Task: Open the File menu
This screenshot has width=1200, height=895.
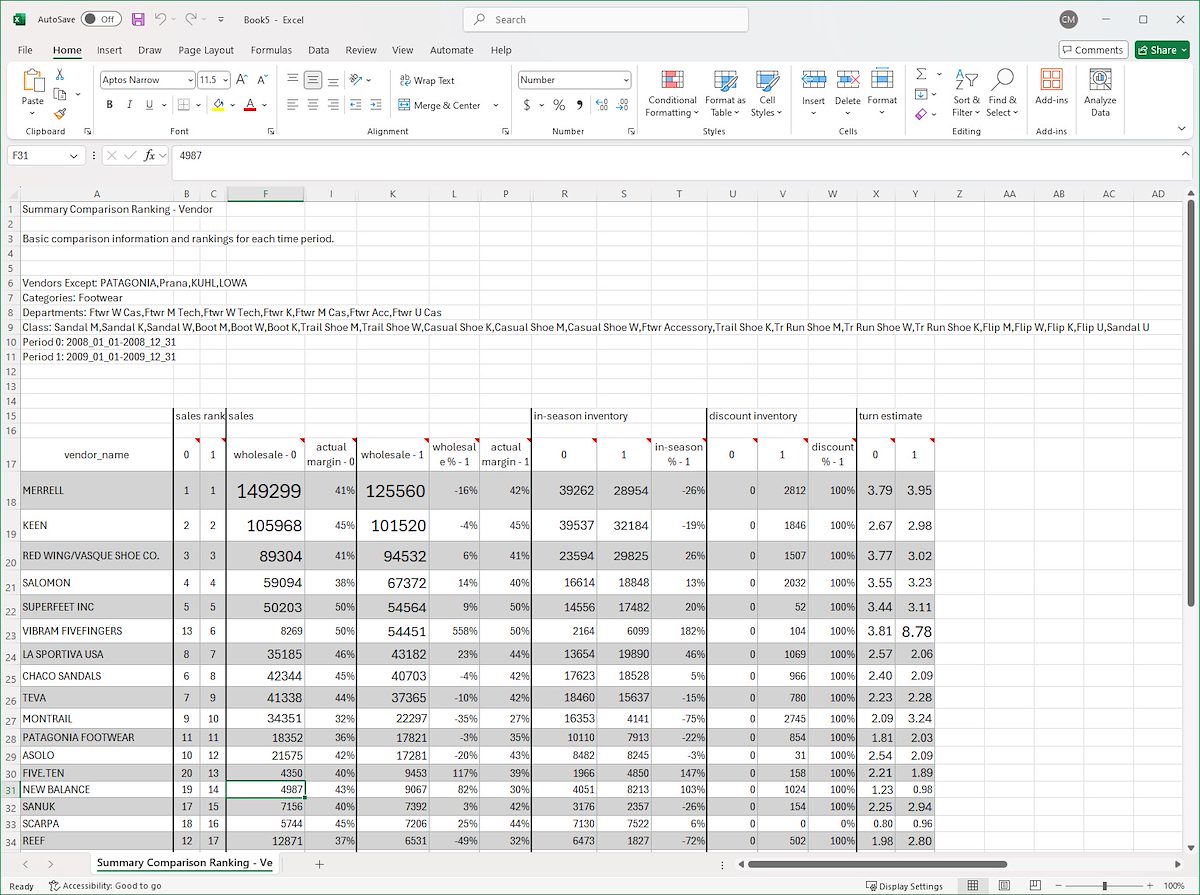Action: (x=25, y=50)
